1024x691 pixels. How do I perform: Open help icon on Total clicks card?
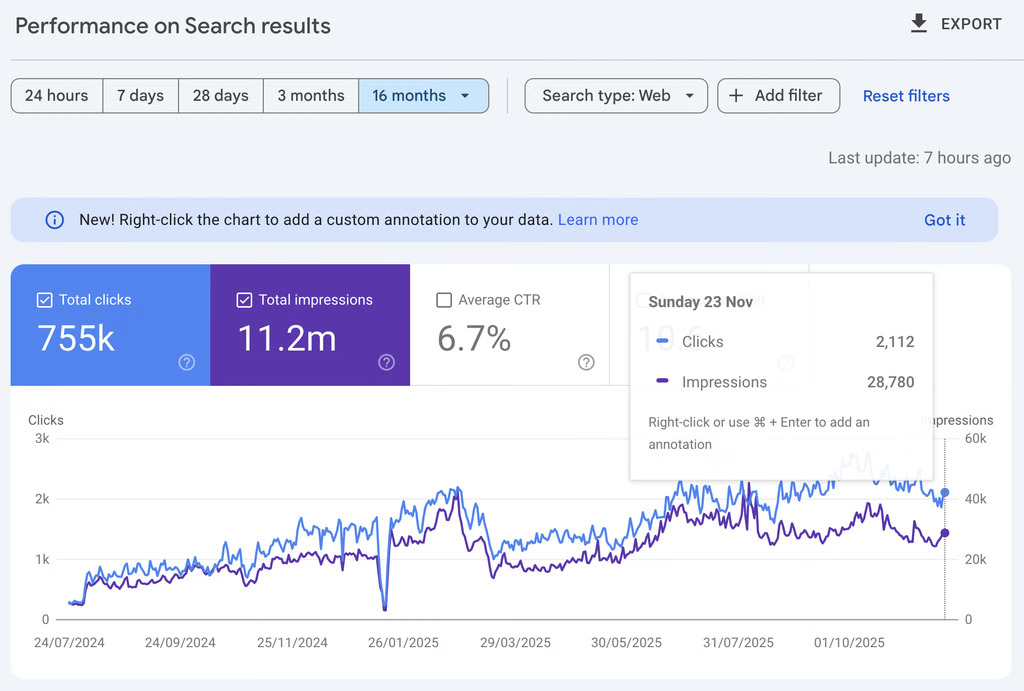tap(186, 362)
